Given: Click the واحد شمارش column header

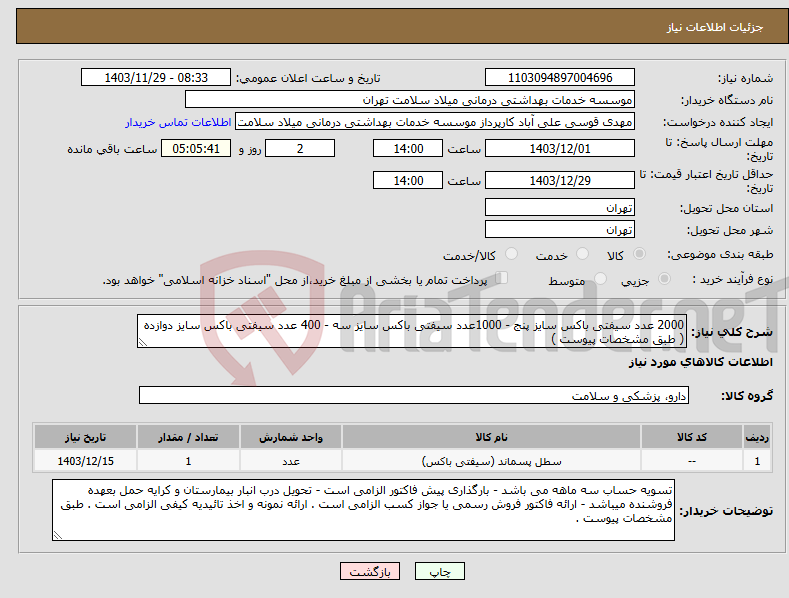Looking at the screenshot, I should click(x=291, y=437).
